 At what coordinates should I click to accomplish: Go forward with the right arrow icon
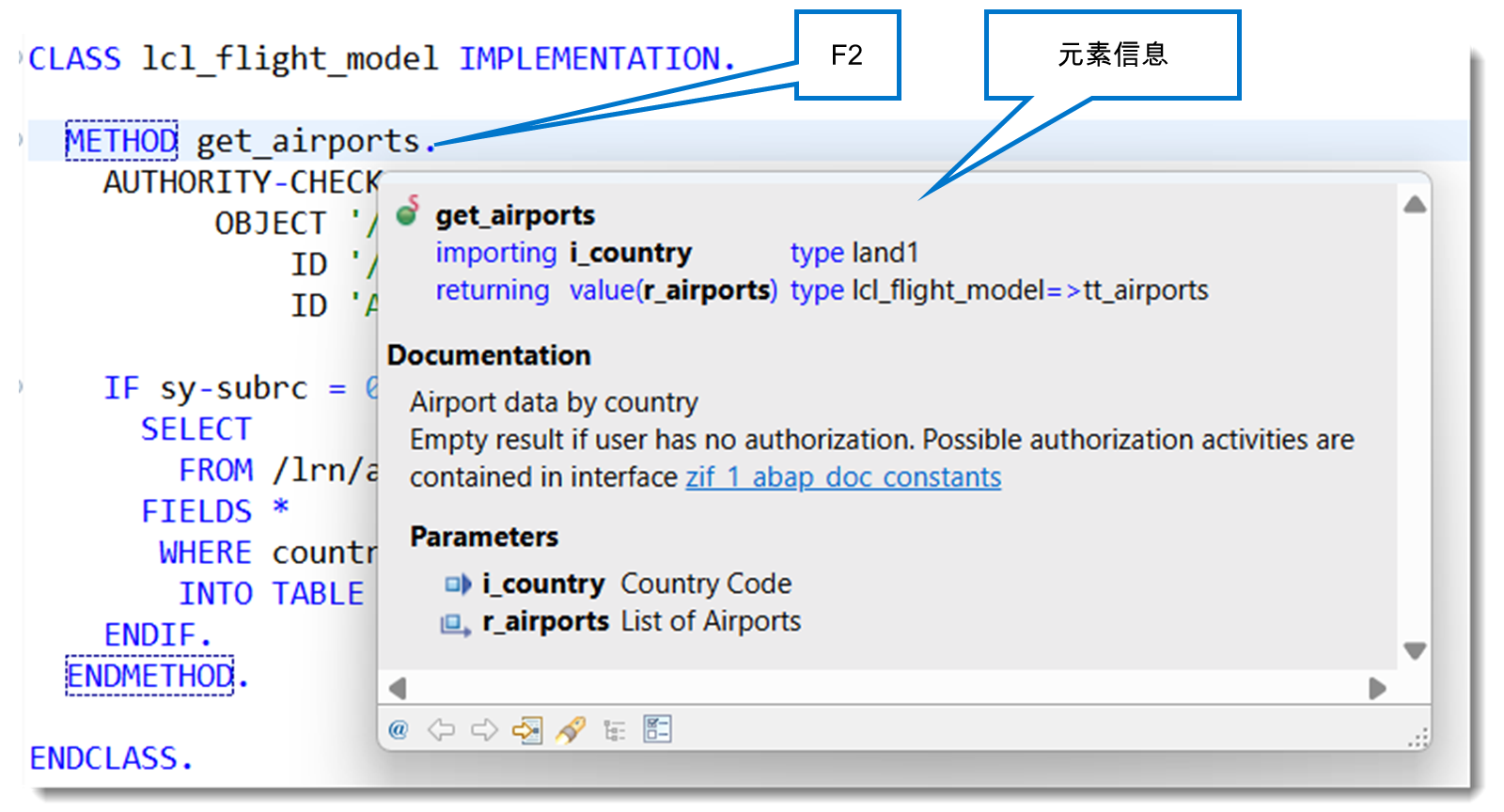click(x=484, y=729)
